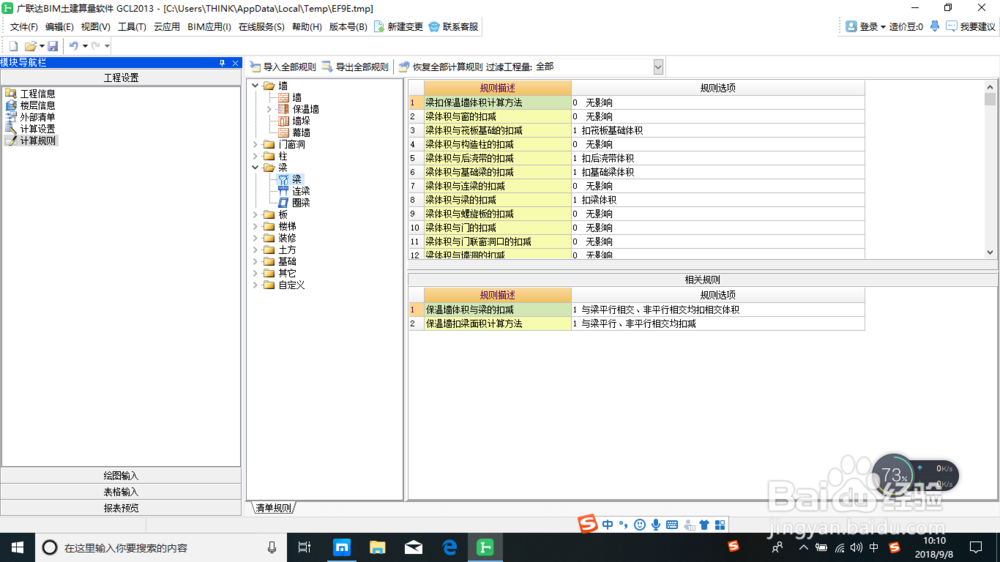
Task: Select 连梁 item in tree
Action: 300,191
